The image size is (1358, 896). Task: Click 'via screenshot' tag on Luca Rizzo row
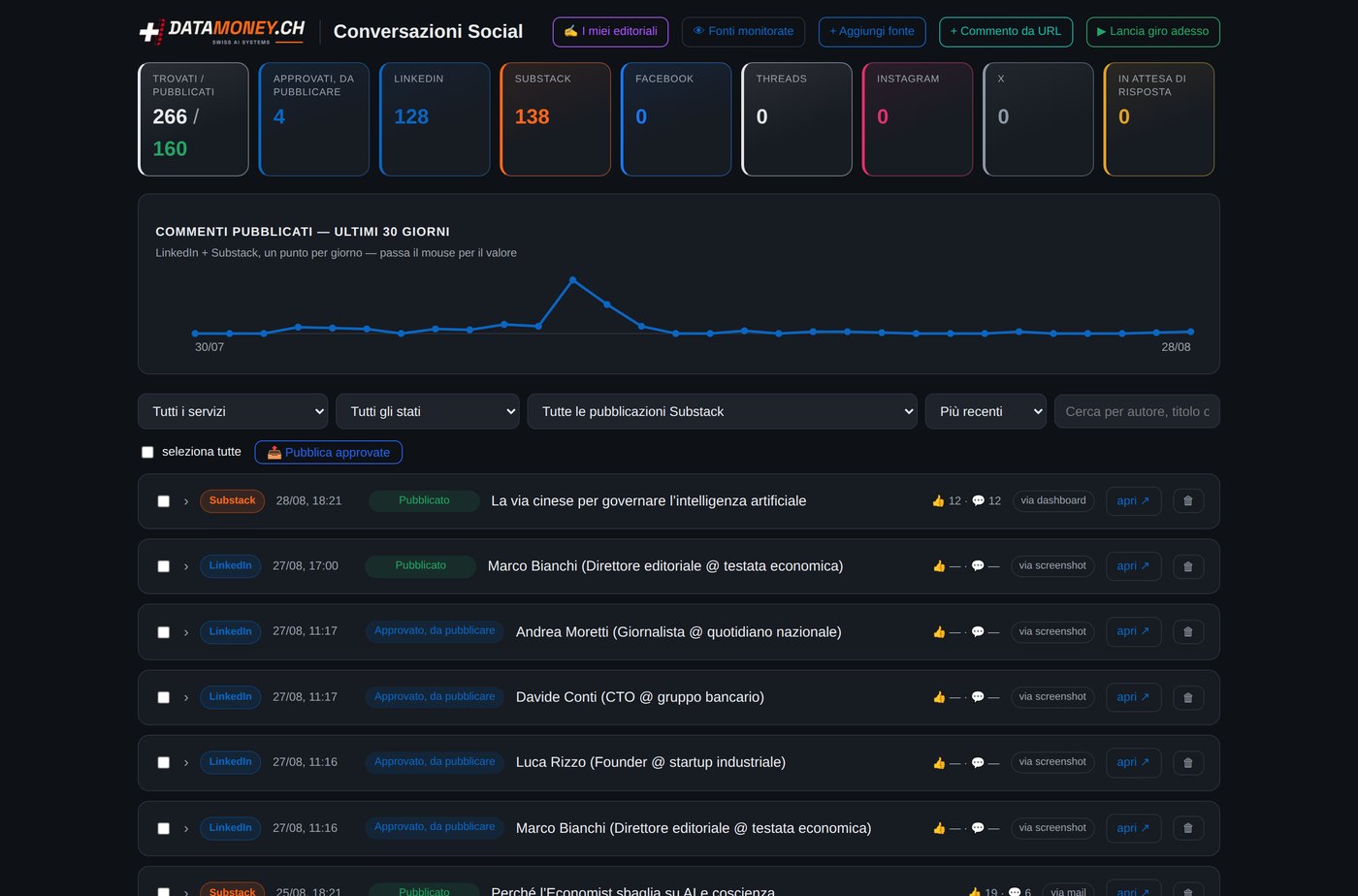point(1052,762)
